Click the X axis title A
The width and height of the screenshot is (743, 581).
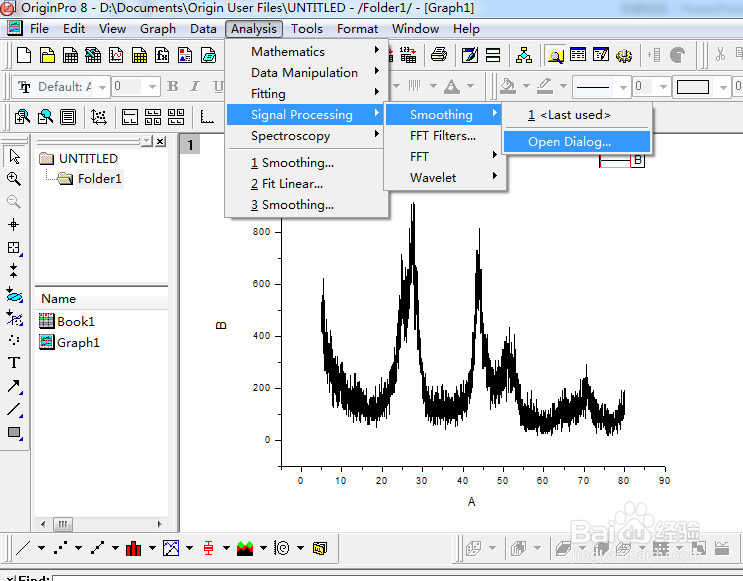coord(471,502)
